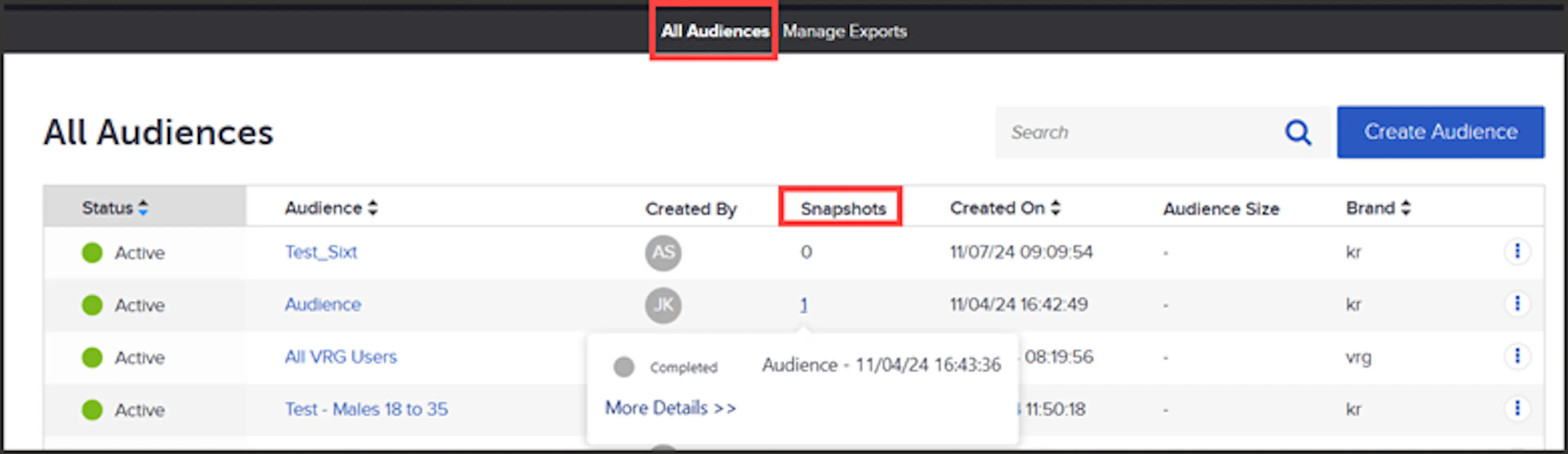The width and height of the screenshot is (1568, 454).
Task: Click the AS creator avatar
Action: (663, 252)
